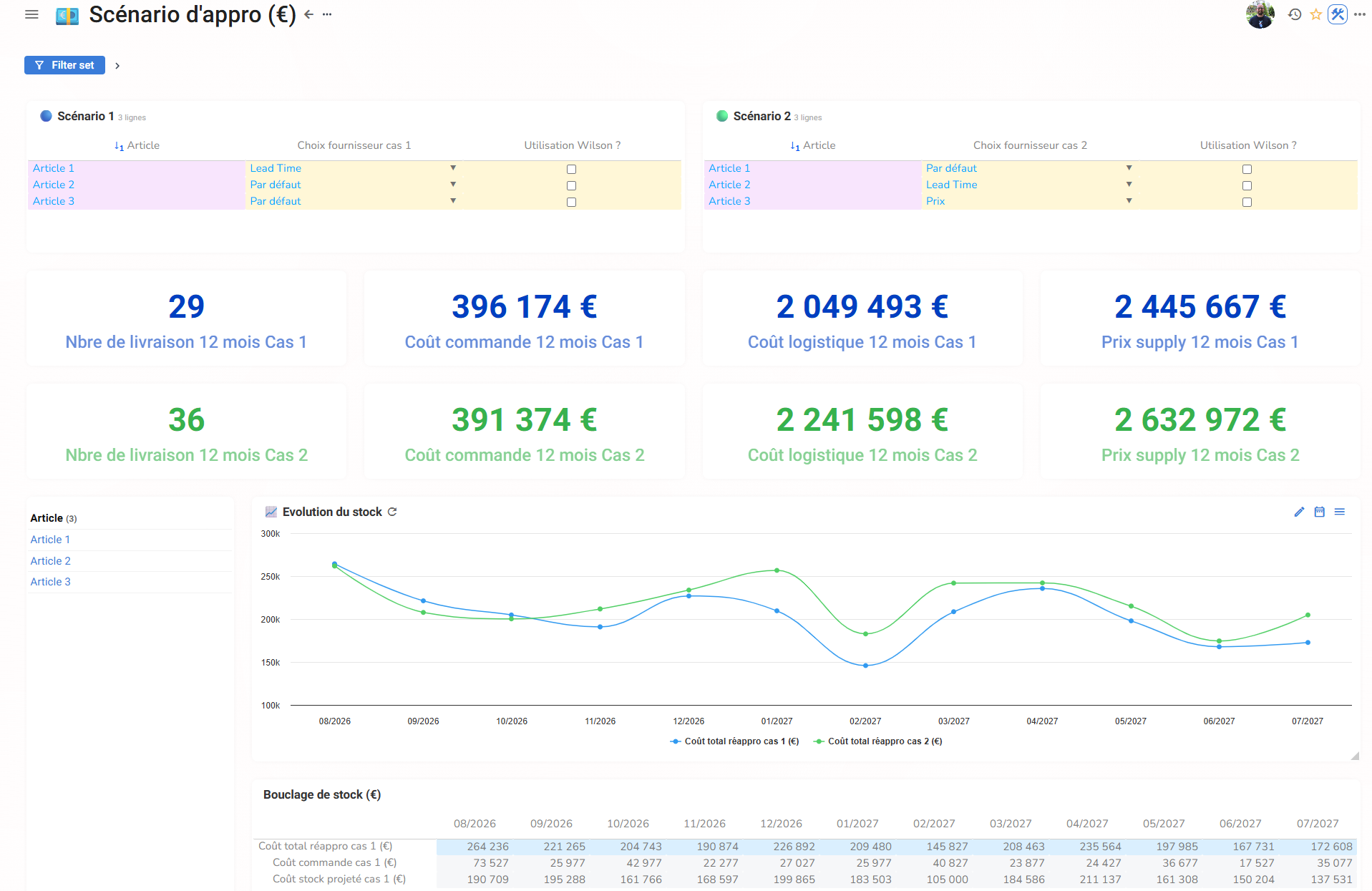Go back using the arrow beside the title

(309, 14)
